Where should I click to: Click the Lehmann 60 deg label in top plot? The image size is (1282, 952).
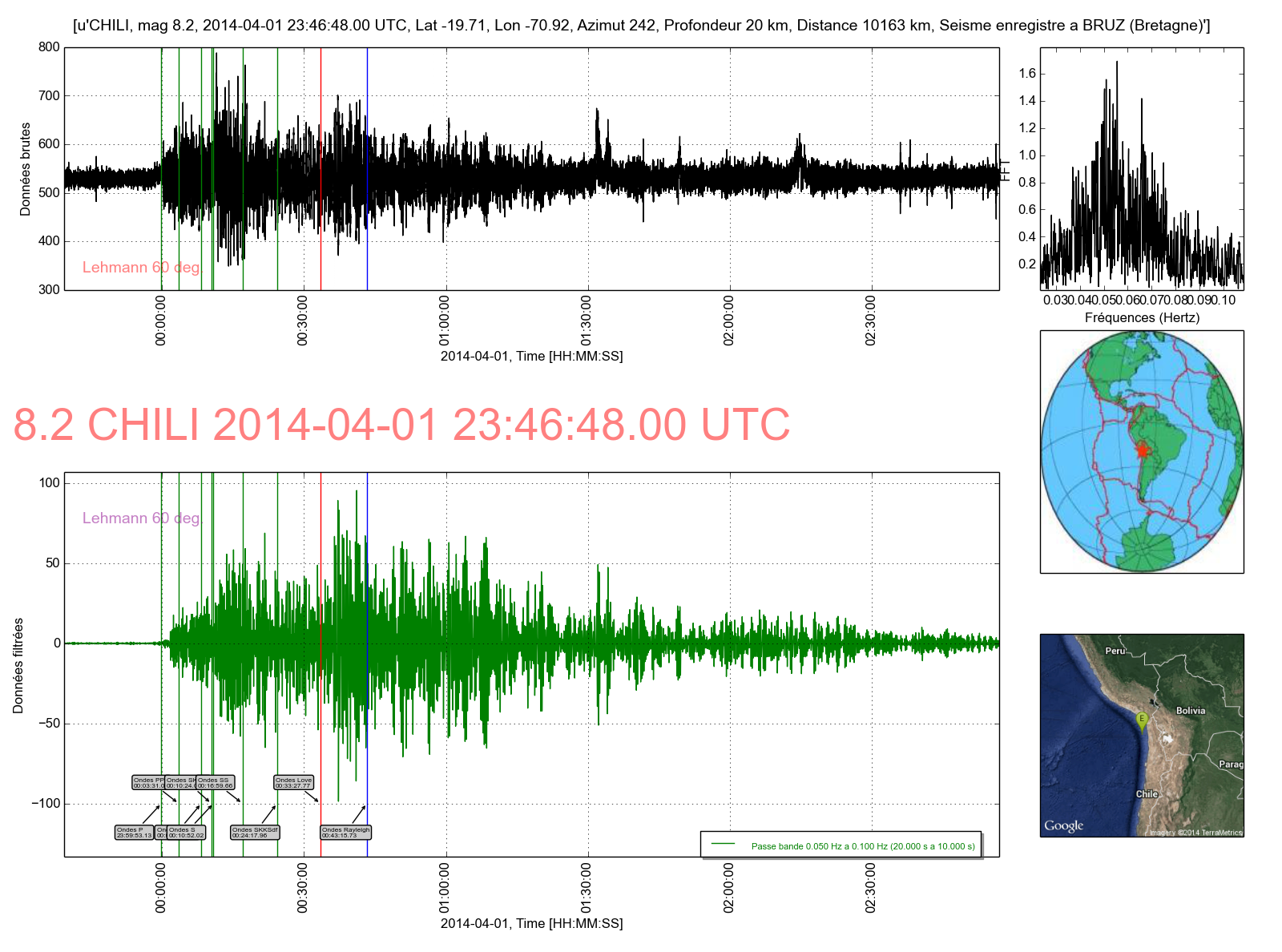141,268
